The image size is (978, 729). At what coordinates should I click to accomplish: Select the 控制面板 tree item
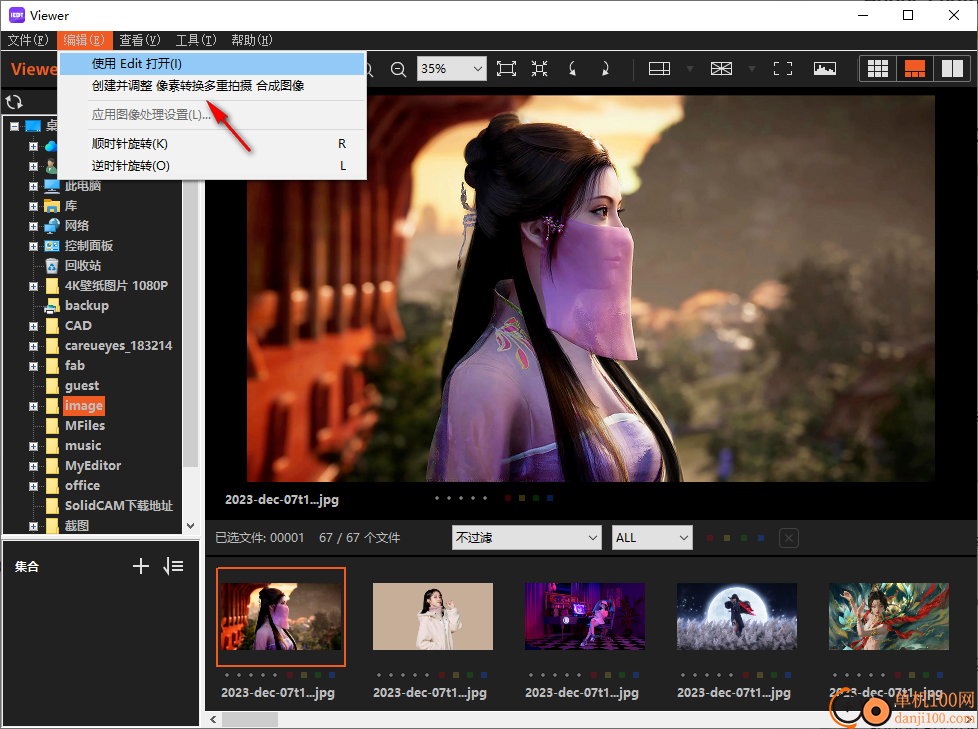pyautogui.click(x=89, y=246)
